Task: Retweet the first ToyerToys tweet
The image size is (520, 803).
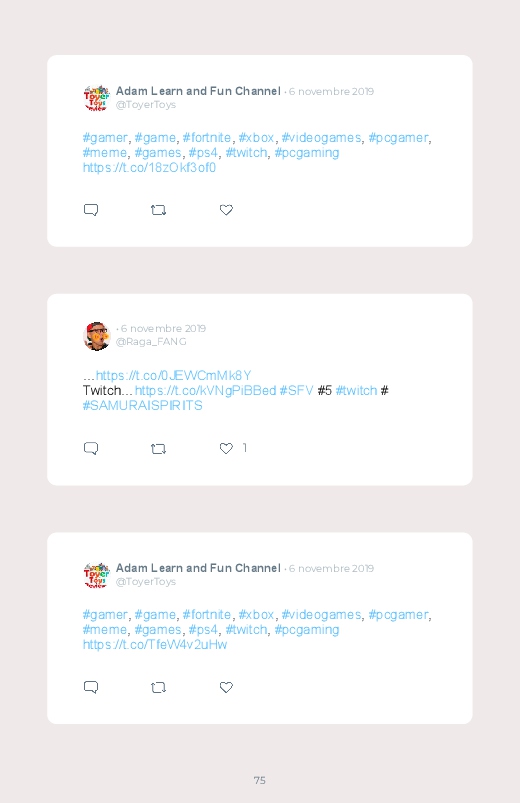Action: 158,210
